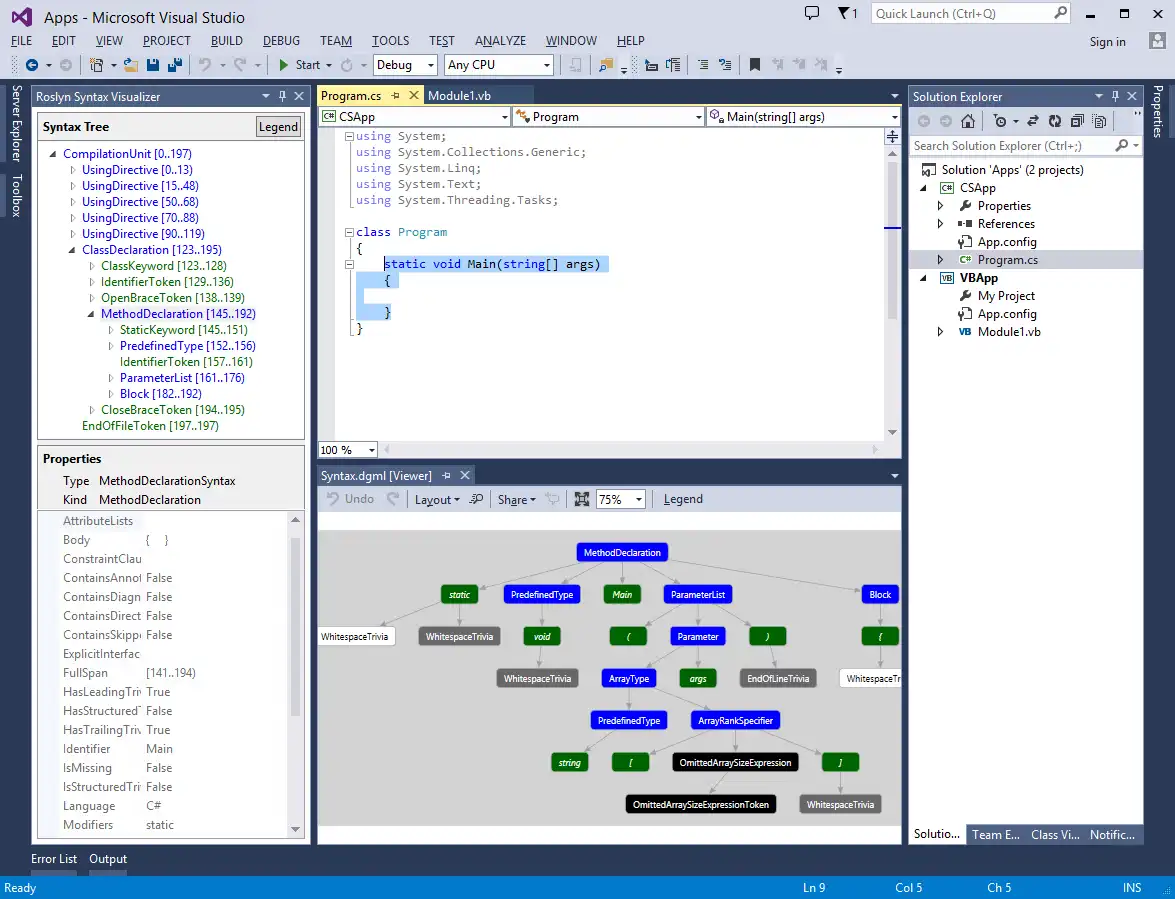Click Collapse All icon in Solution Explorer

[x=1077, y=121]
